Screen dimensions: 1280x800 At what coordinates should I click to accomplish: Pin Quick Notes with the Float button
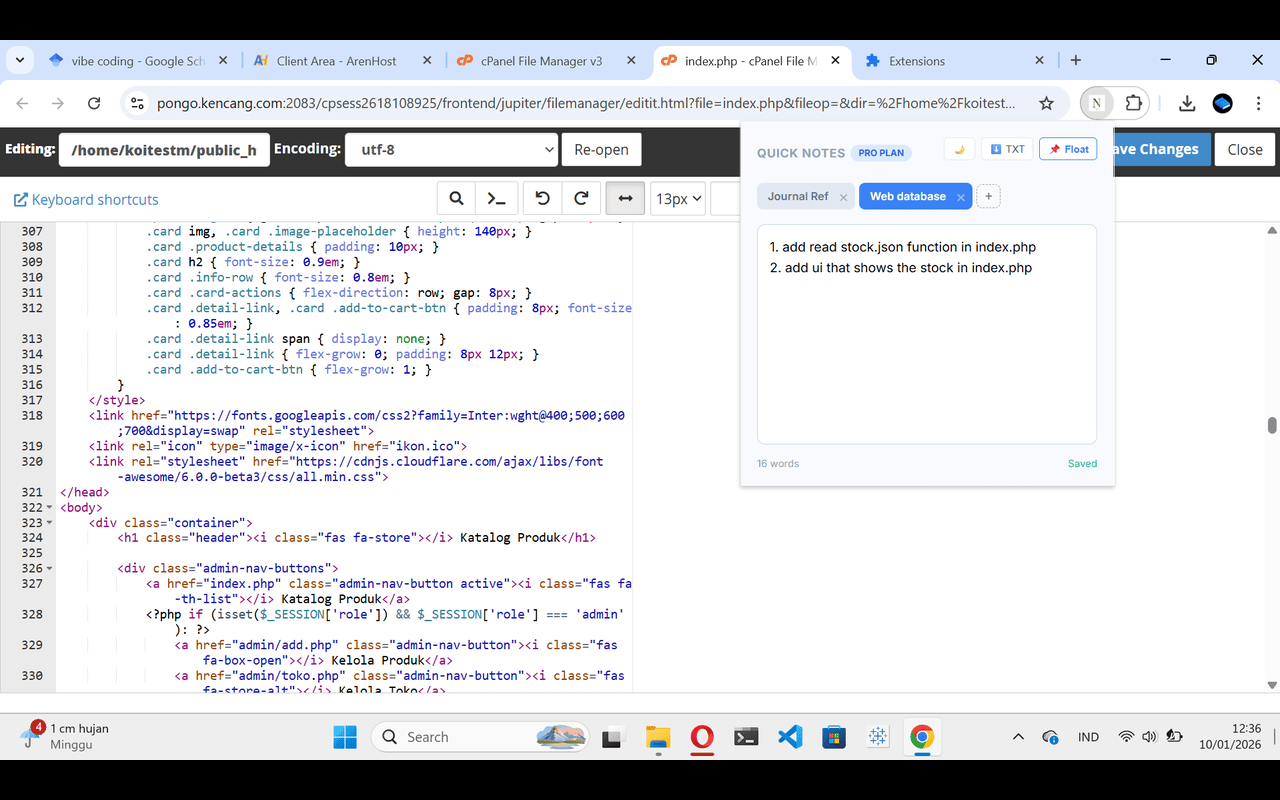coord(1068,149)
